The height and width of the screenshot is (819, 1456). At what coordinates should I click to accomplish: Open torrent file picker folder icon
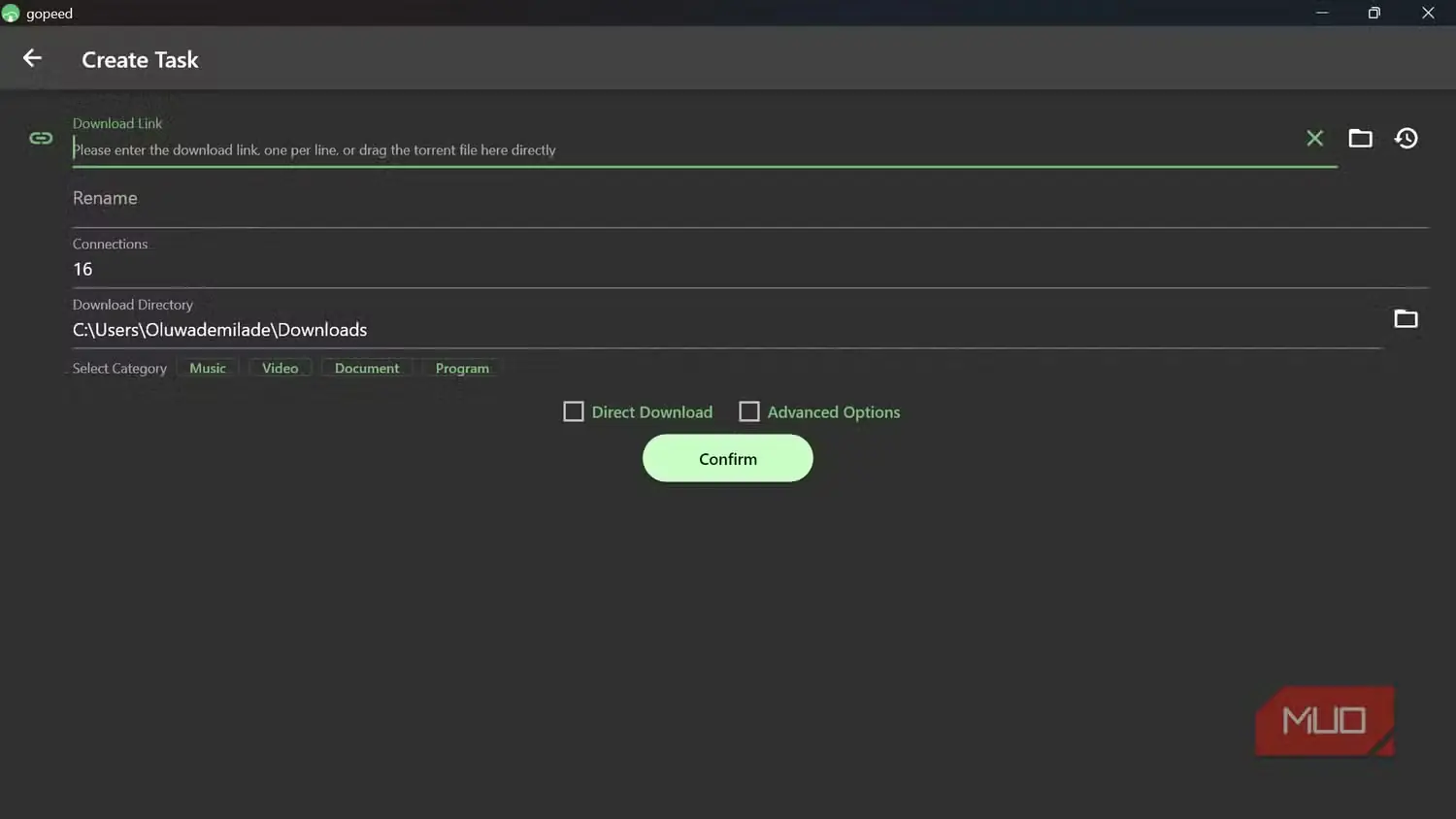point(1361,138)
